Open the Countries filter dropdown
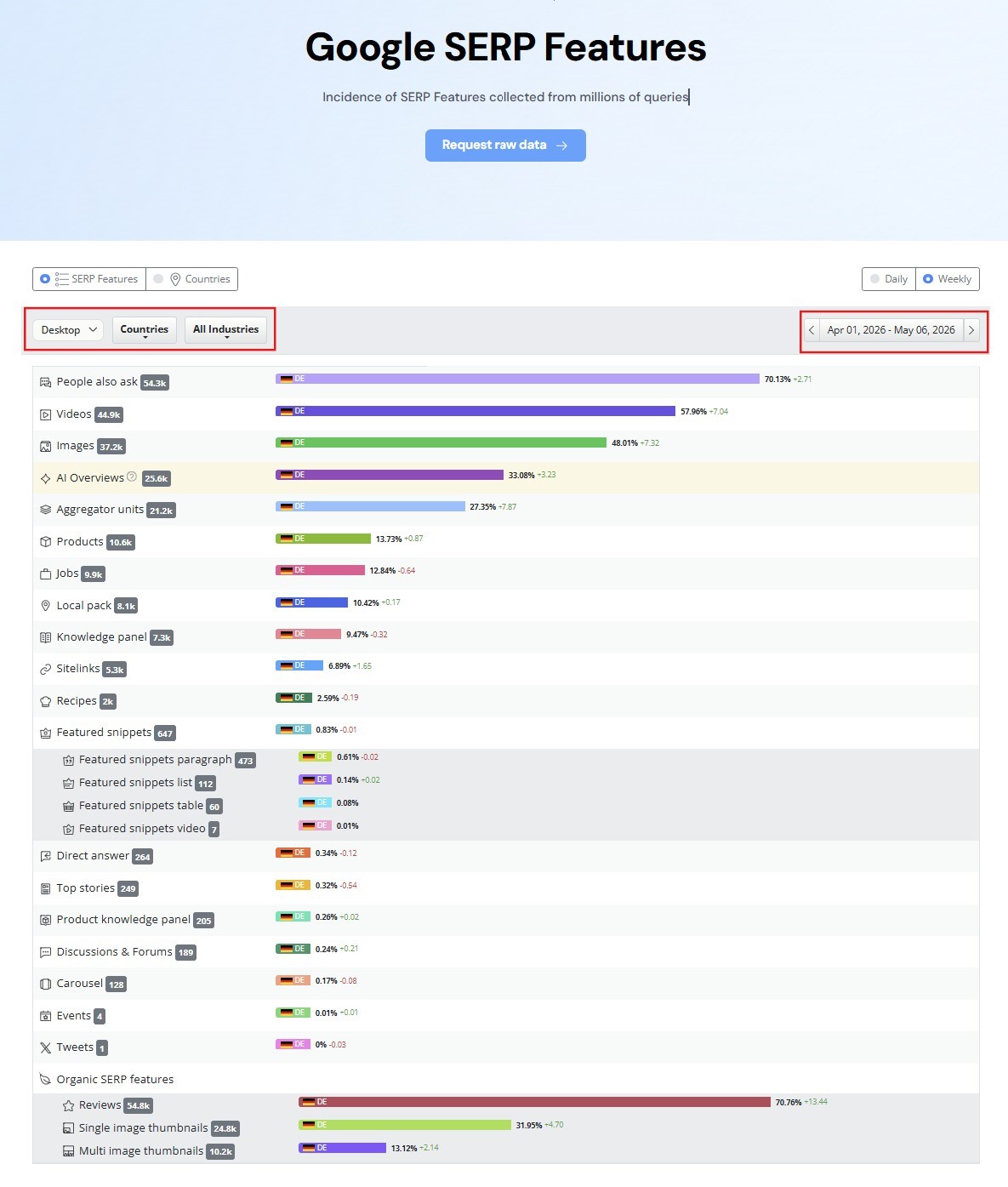The image size is (1008, 1187). (145, 330)
